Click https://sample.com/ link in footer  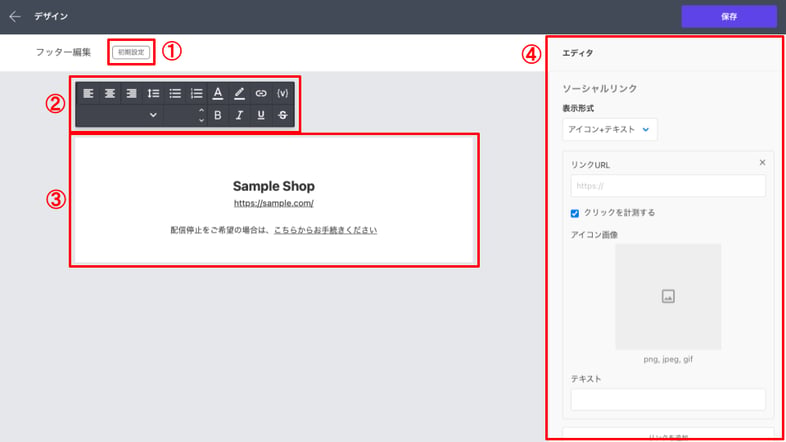coord(274,203)
